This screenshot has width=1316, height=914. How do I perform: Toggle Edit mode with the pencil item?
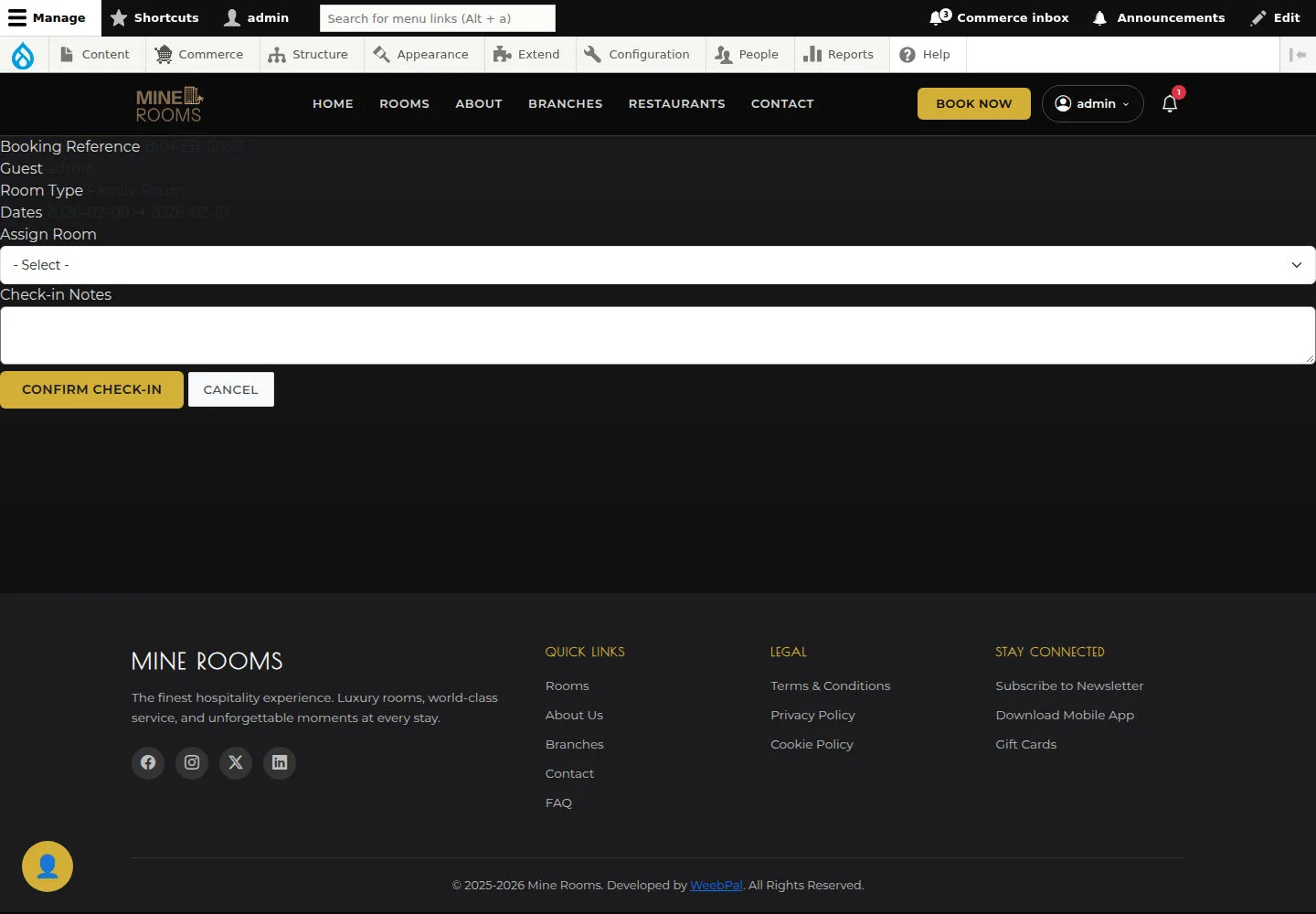[1276, 17]
